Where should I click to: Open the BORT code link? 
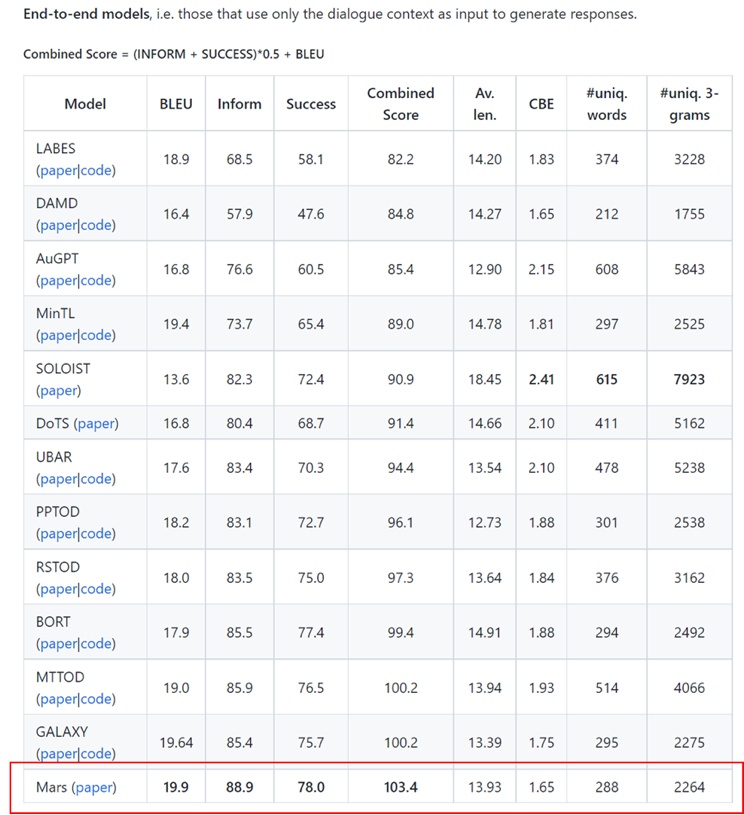[96, 644]
